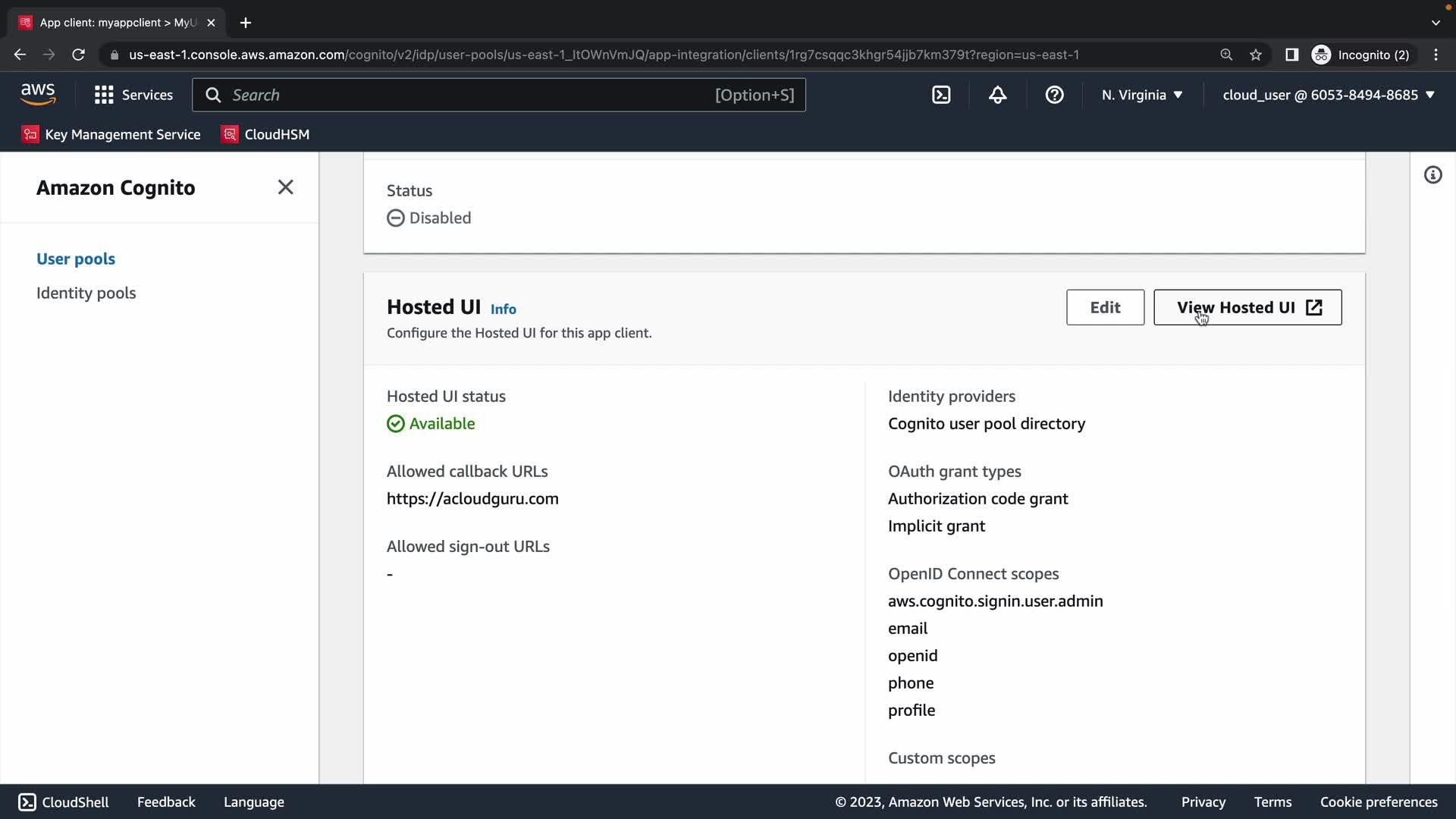This screenshot has width=1456, height=819.
Task: Click the Edit Hosted UI button
Action: [x=1105, y=307]
